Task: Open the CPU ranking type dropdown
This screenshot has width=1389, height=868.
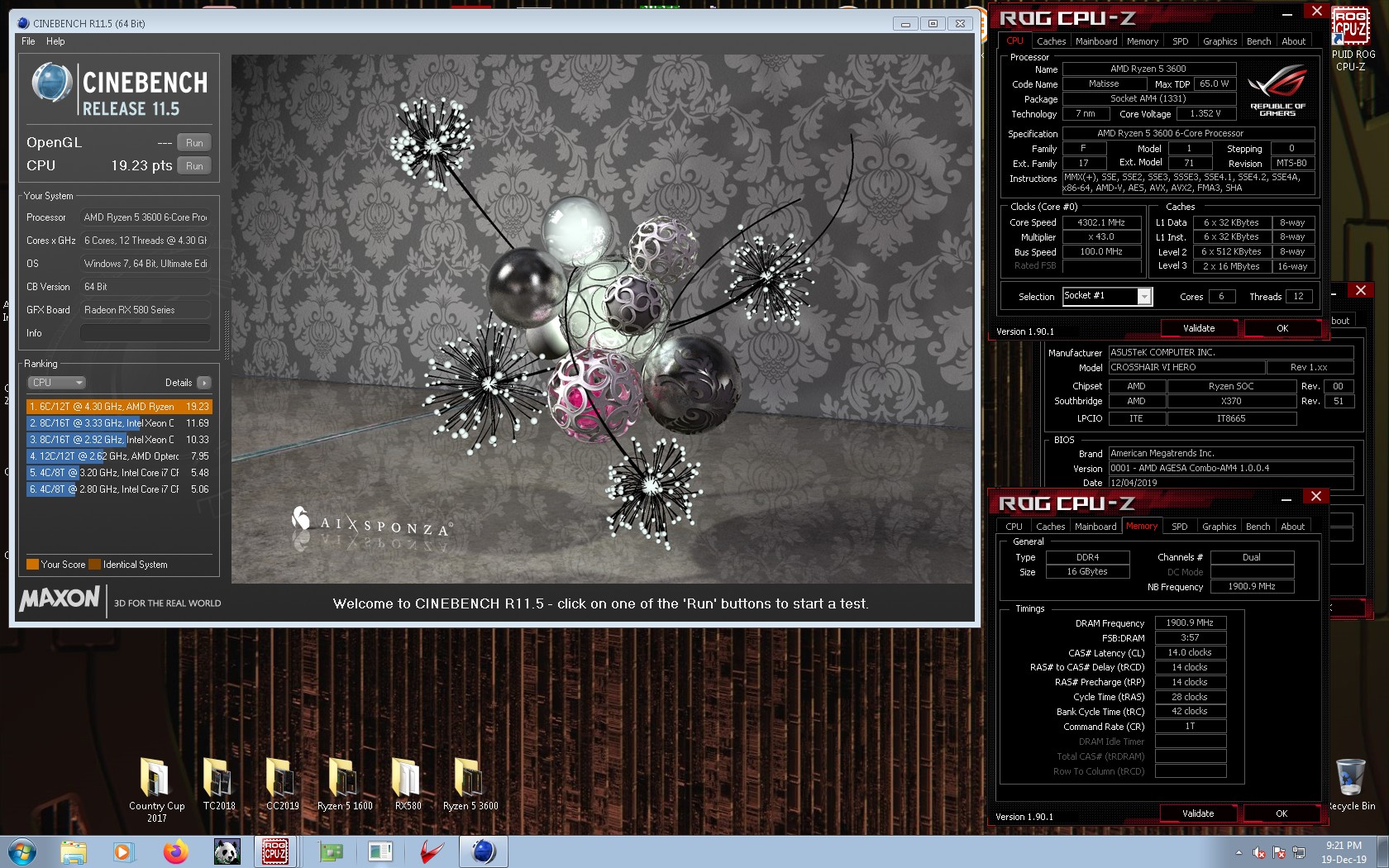Action: [57, 383]
